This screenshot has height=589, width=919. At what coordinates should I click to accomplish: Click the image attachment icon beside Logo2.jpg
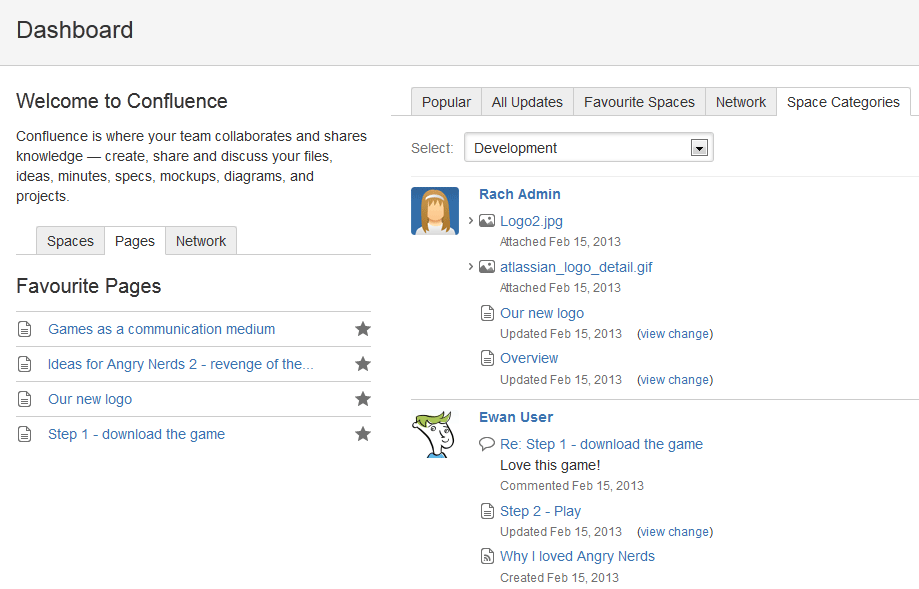click(x=486, y=221)
